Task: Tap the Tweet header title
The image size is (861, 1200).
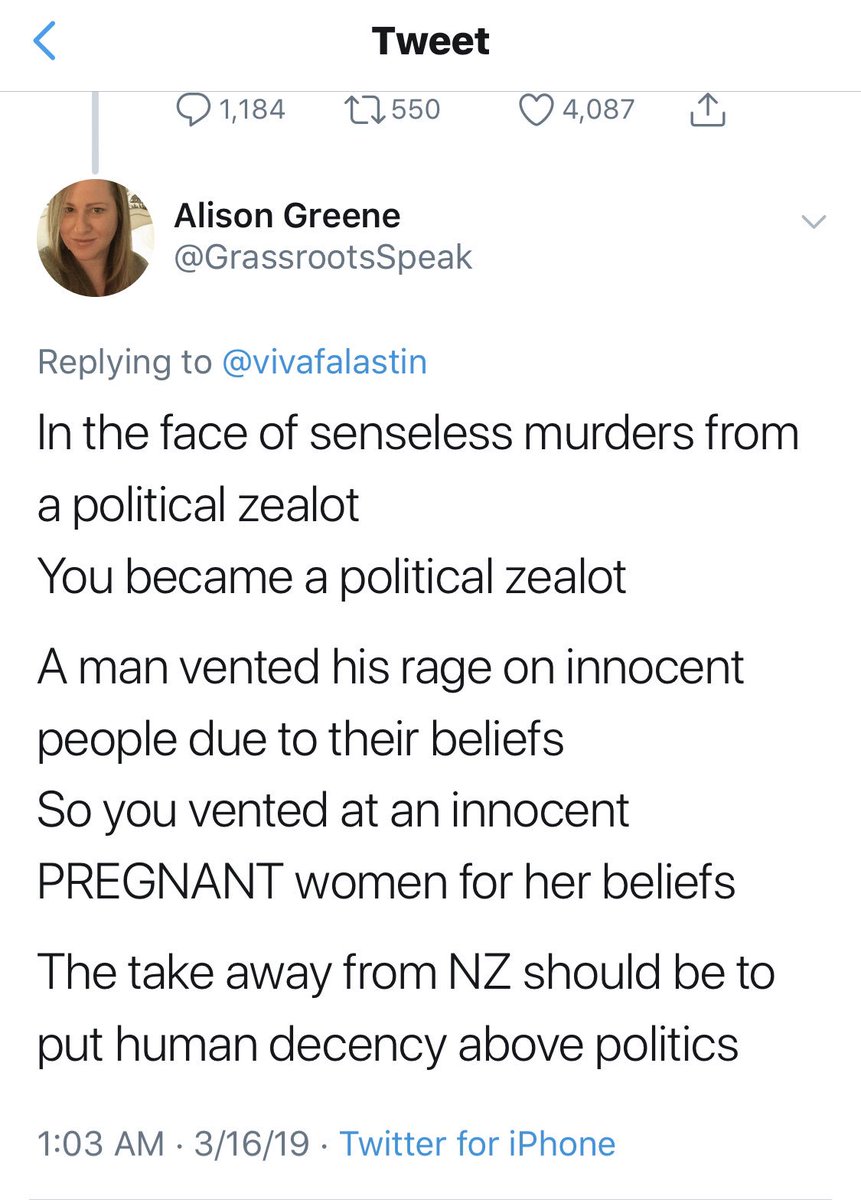Action: 431,41
